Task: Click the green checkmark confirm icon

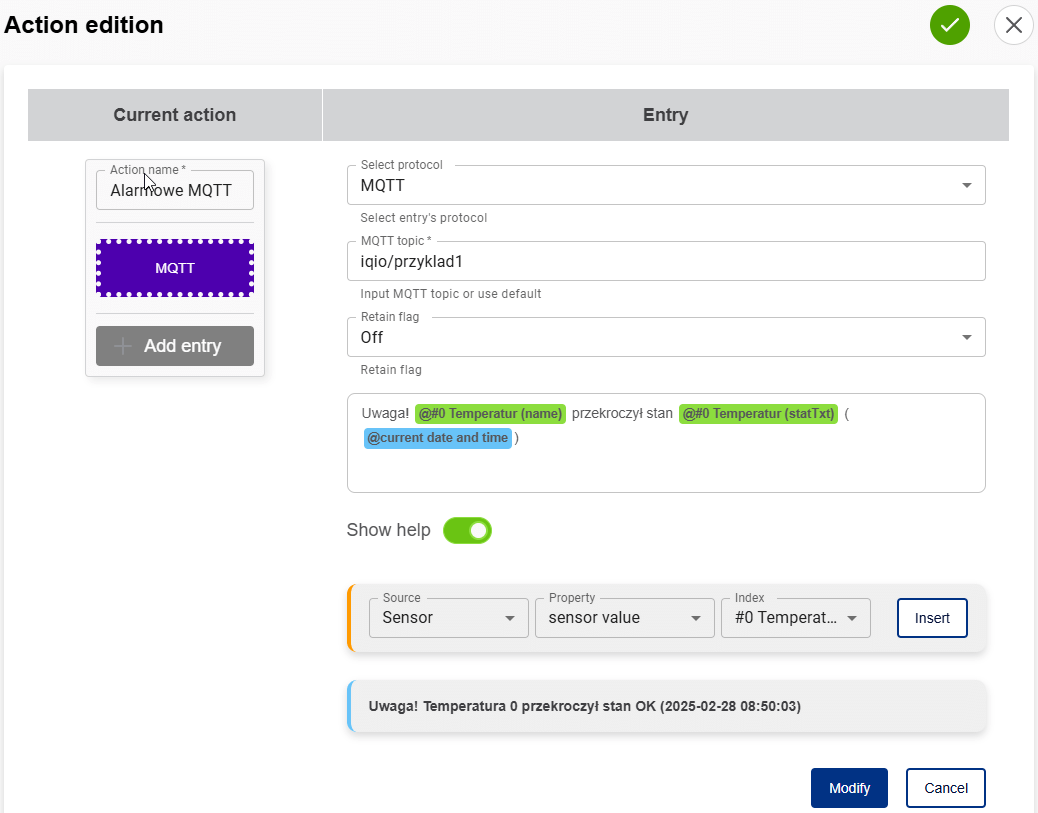Action: pos(949,25)
